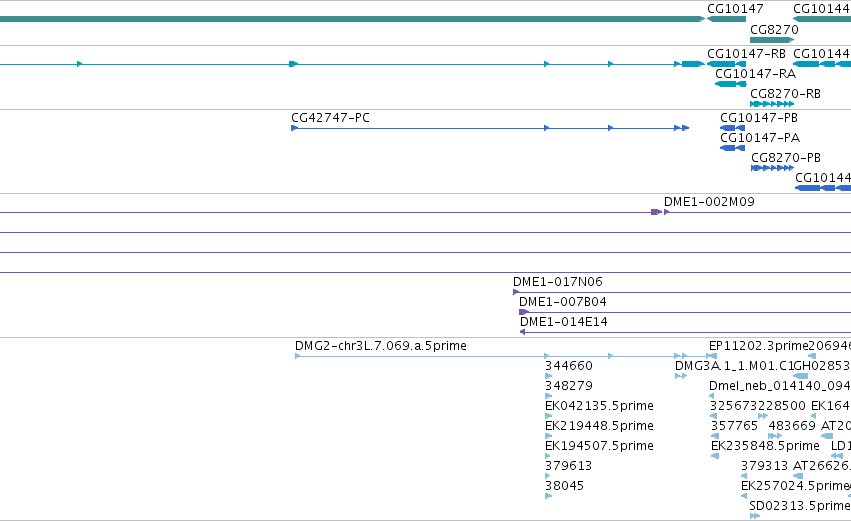Click the CG8270-PB CDS arrow glyph

[772, 168]
